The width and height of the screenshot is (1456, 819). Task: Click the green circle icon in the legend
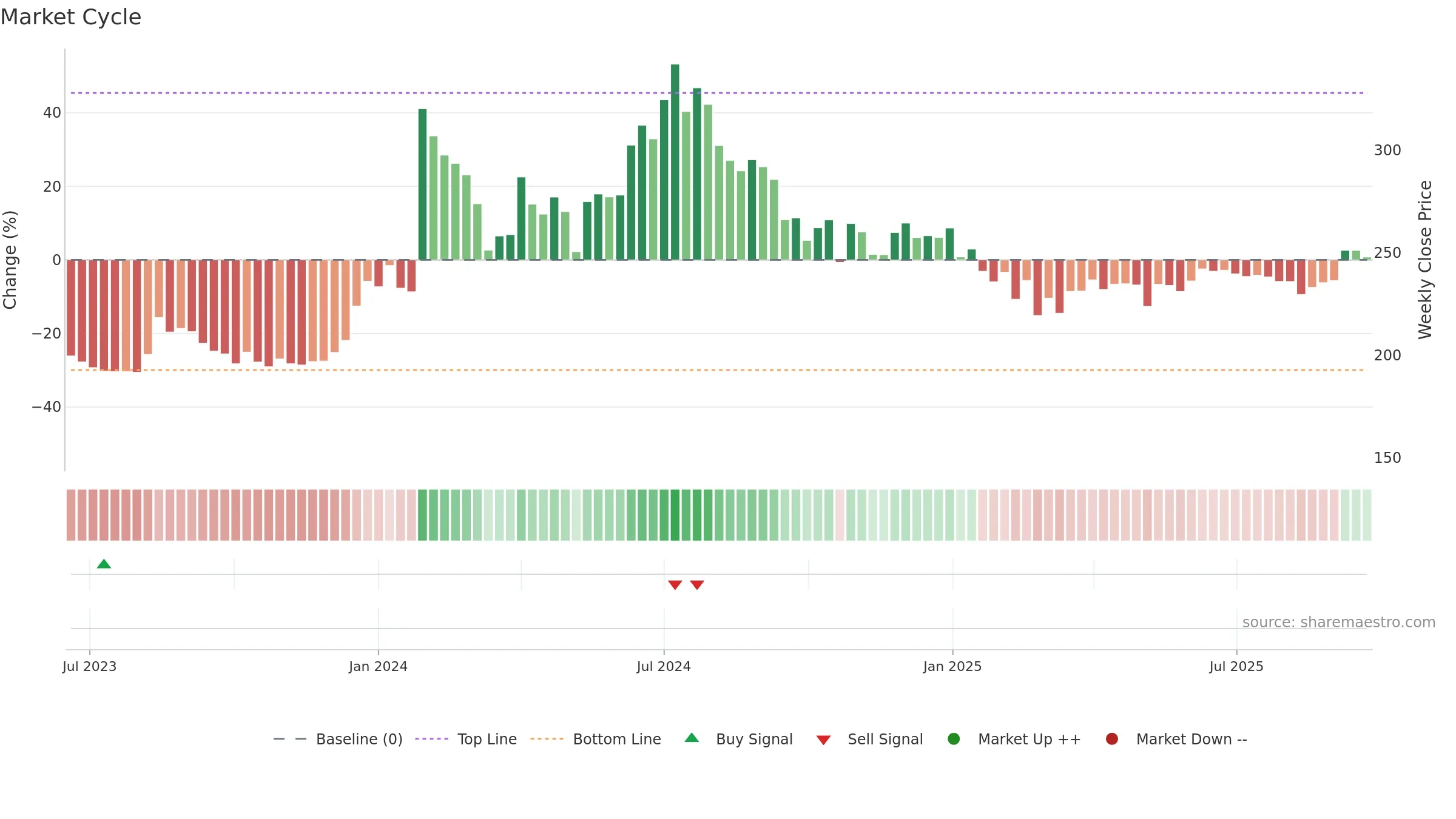954,739
